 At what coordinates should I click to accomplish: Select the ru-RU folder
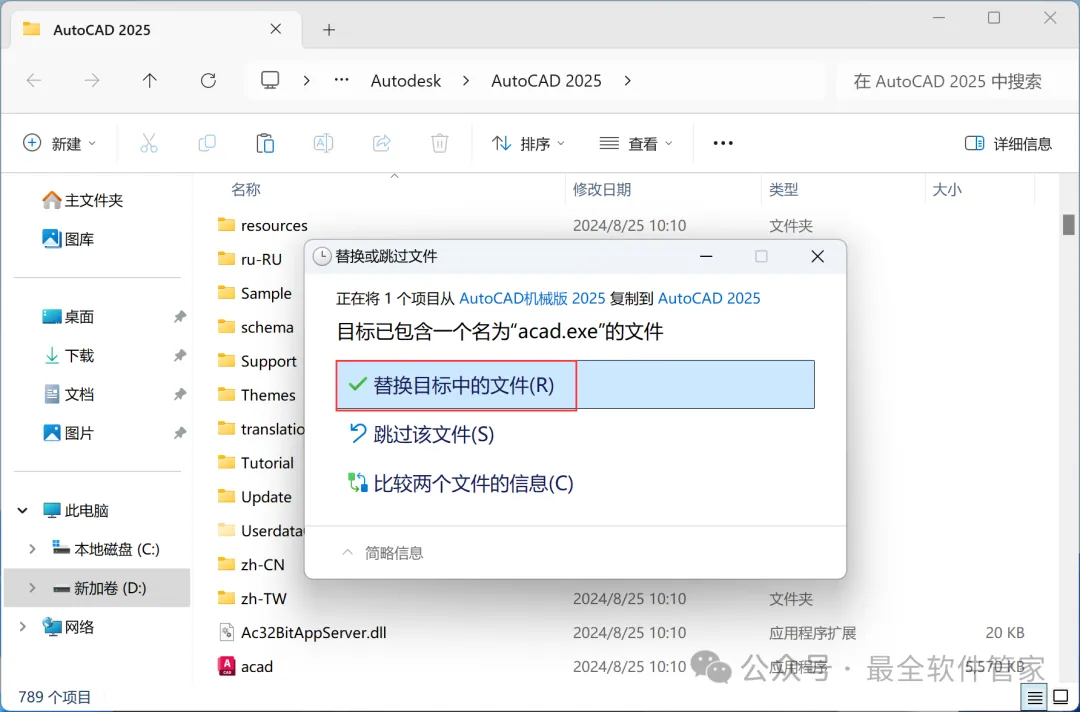tap(249, 259)
